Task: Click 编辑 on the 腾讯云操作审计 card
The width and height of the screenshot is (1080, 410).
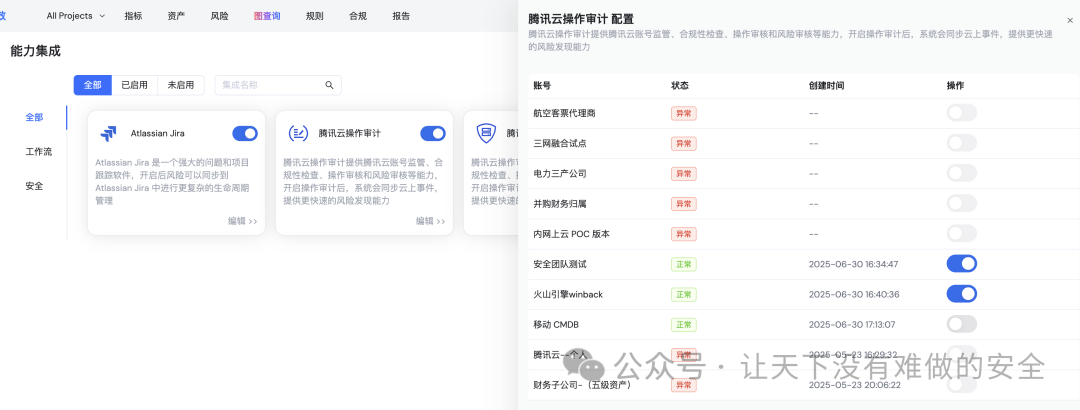Action: tap(430, 221)
